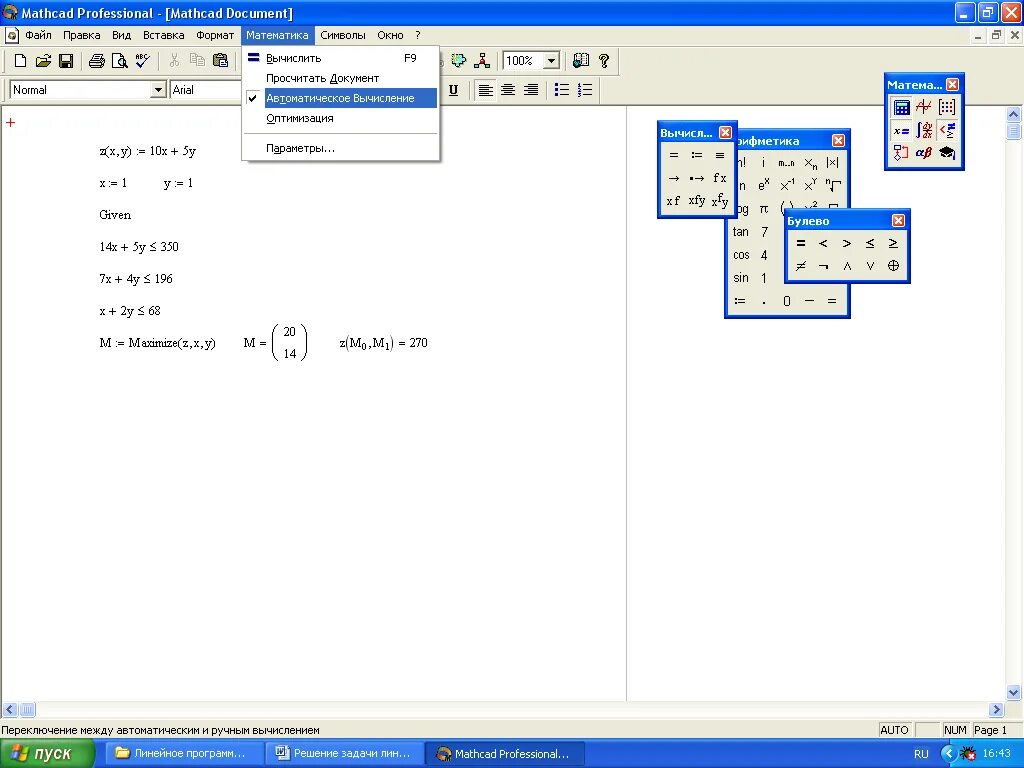Open the Файл menu
This screenshot has width=1024, height=768.
coord(39,35)
